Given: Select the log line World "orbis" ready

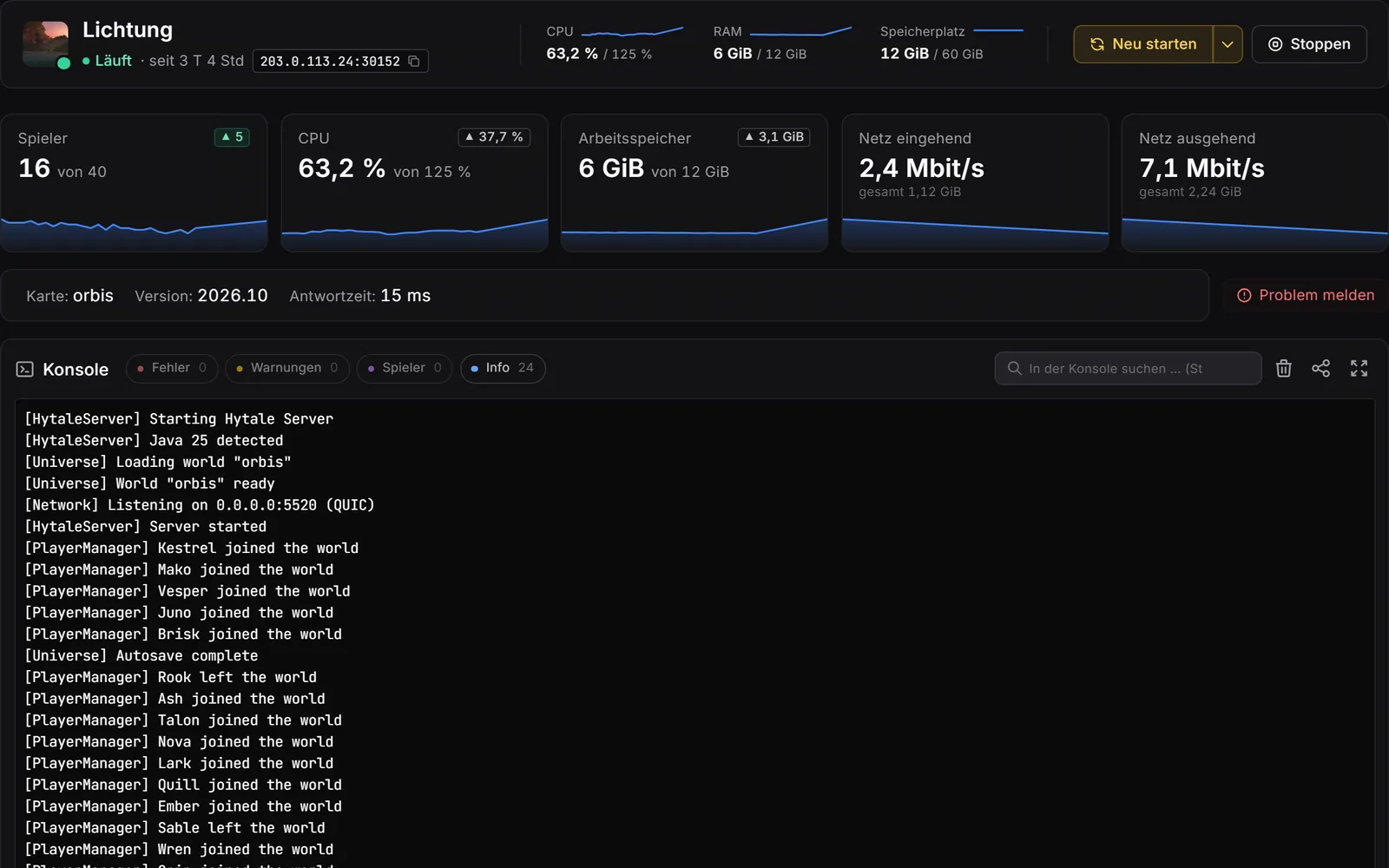Looking at the screenshot, I should click(149, 483).
